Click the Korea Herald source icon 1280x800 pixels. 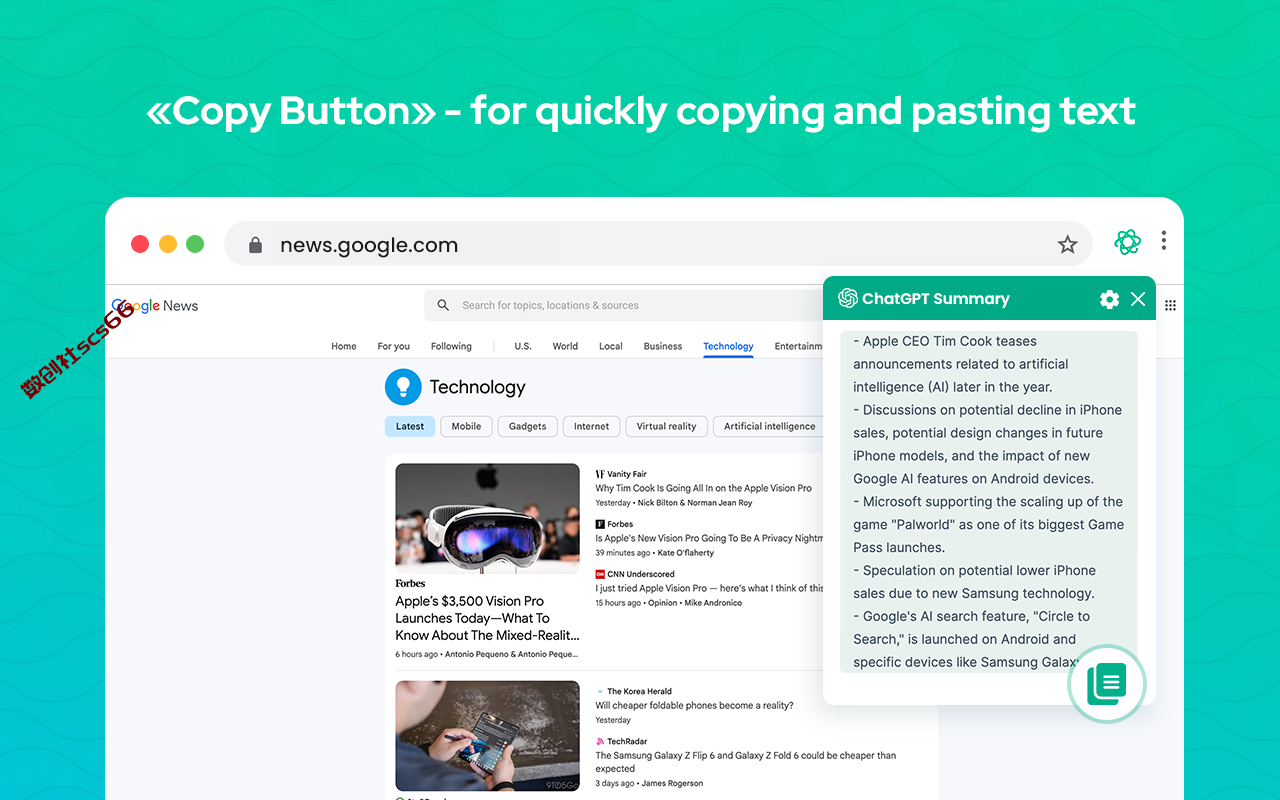[600, 691]
